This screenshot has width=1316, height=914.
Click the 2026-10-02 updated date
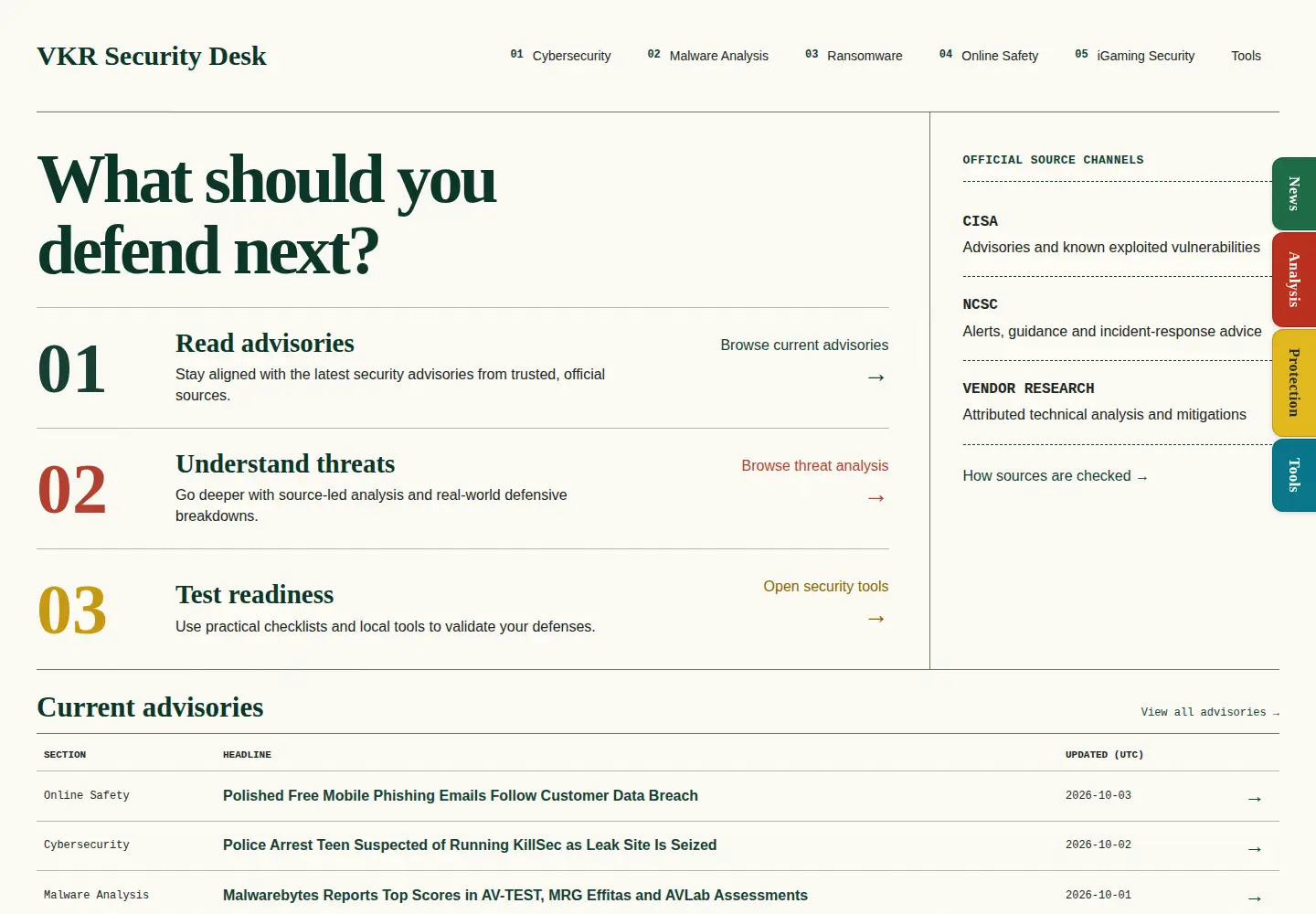1098,845
